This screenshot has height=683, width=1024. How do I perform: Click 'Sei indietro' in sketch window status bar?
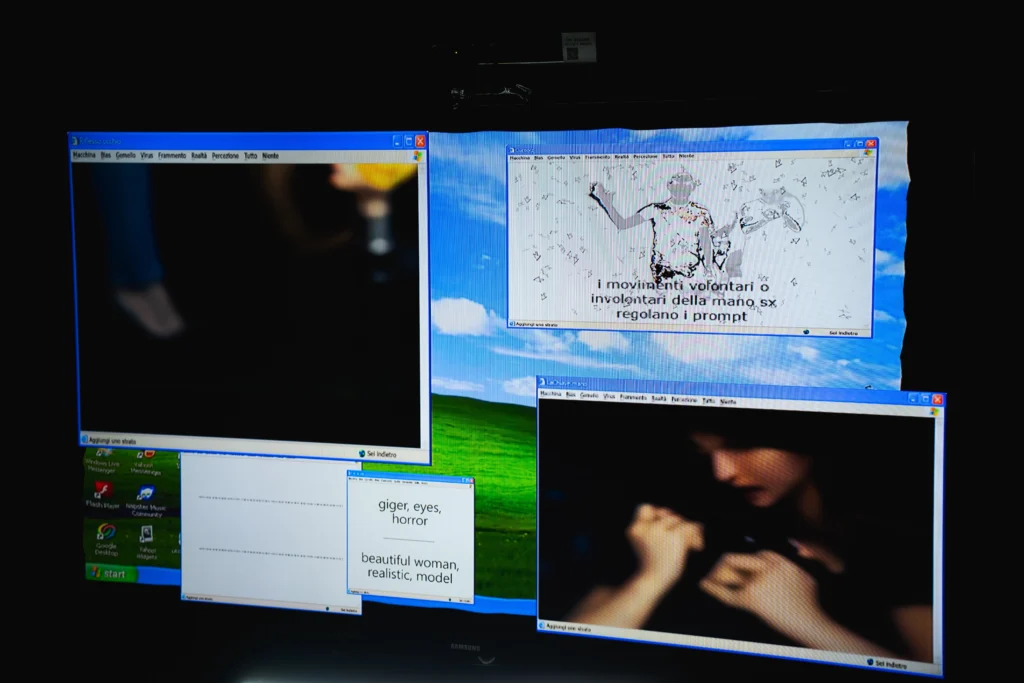pyautogui.click(x=843, y=333)
